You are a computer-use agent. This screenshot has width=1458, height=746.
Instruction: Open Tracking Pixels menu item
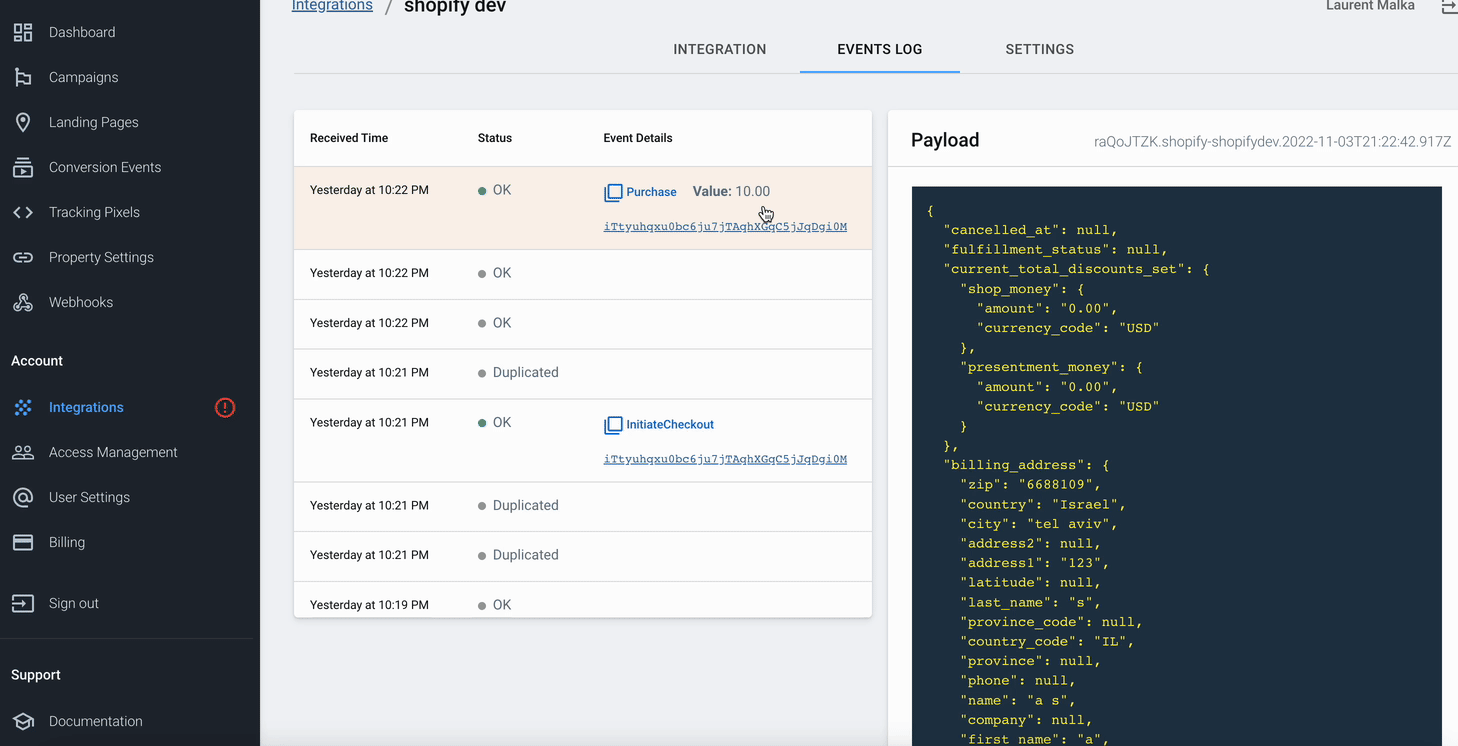pos(94,212)
